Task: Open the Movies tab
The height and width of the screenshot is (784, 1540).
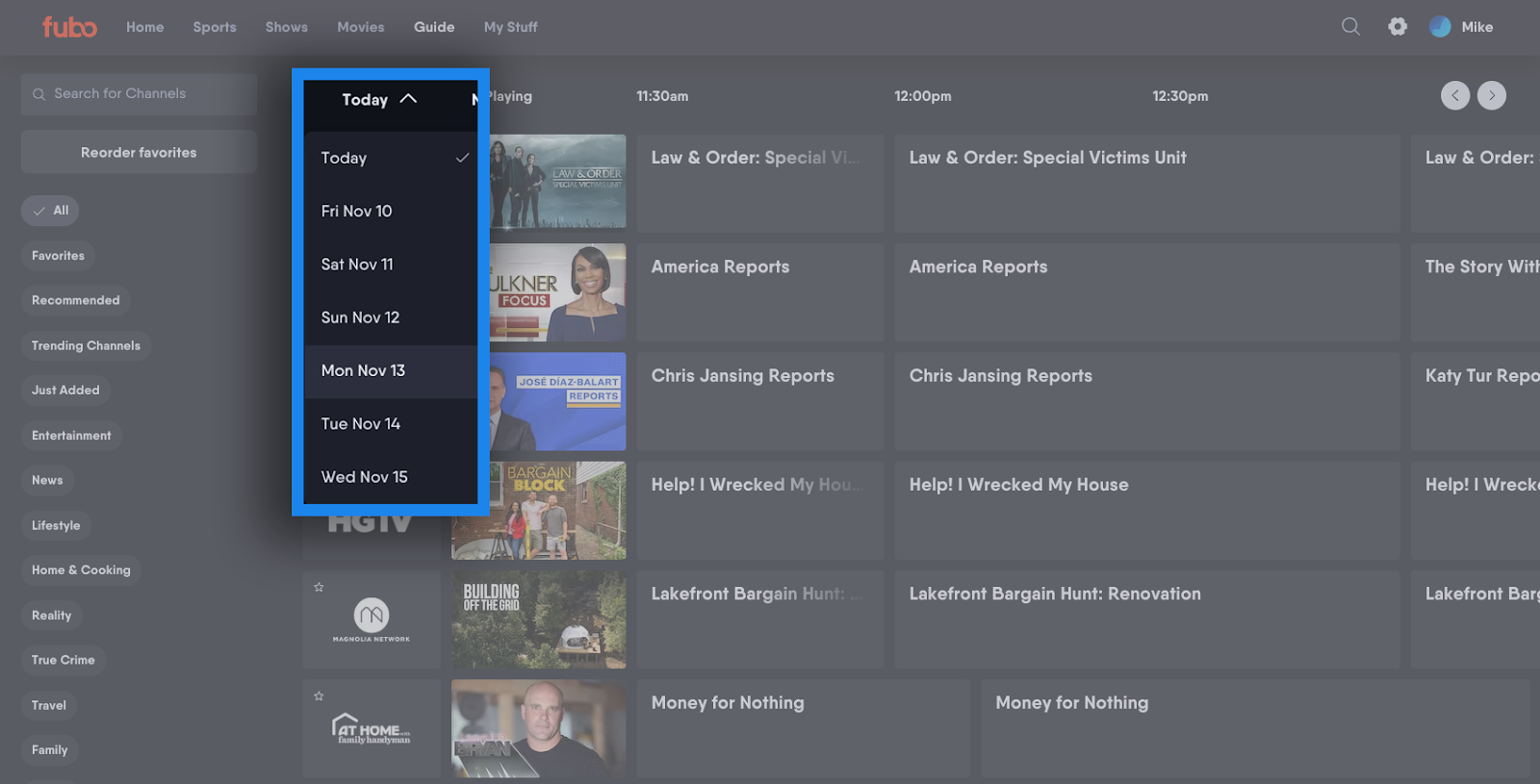Action: [x=361, y=27]
